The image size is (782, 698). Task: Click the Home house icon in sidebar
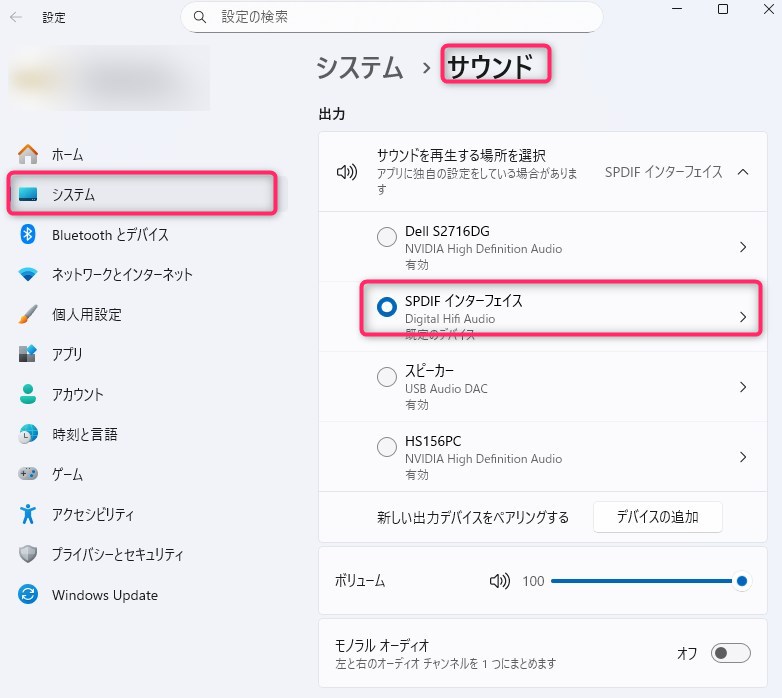pyautogui.click(x=28, y=154)
